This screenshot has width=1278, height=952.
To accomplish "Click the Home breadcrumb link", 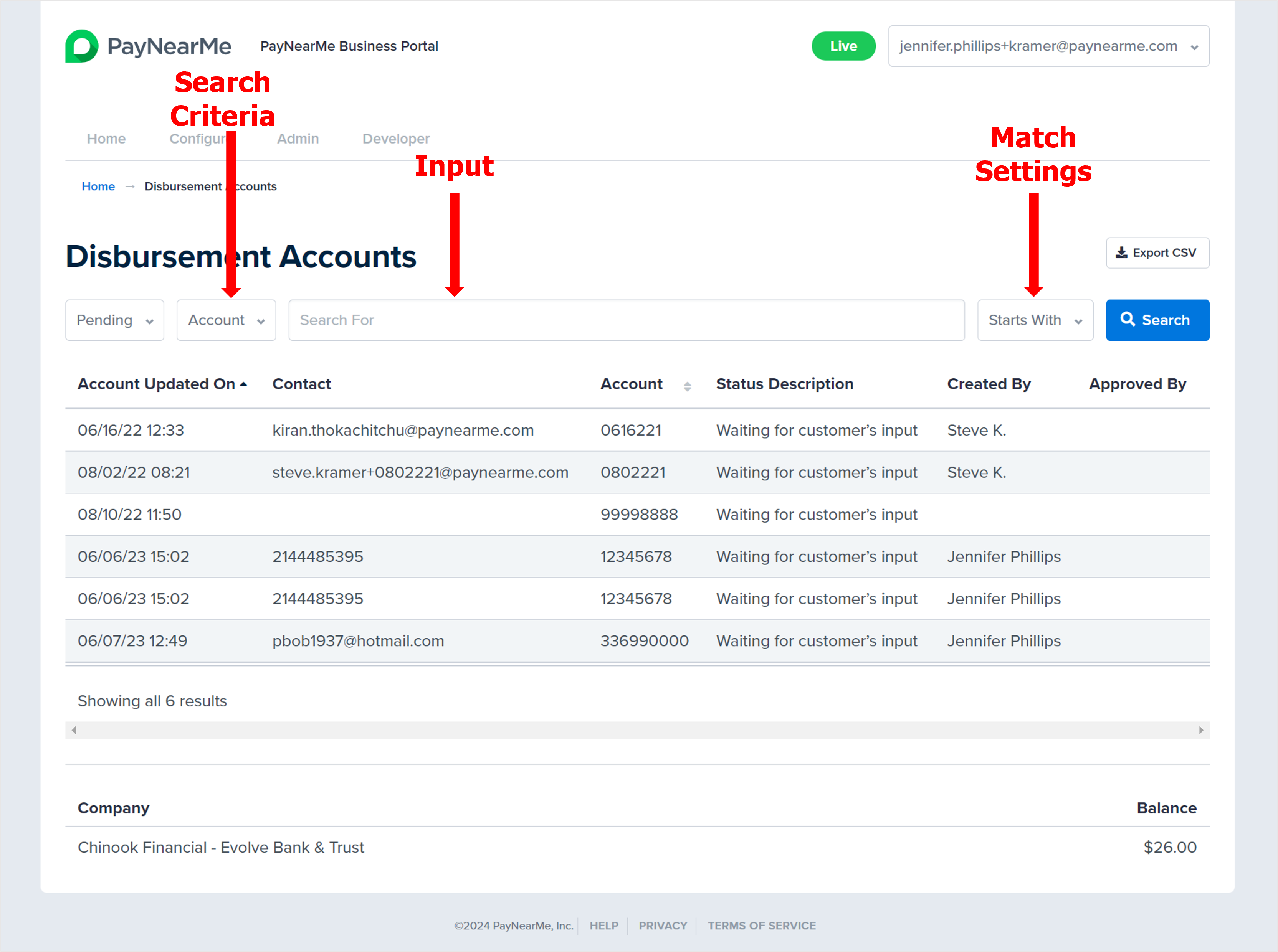I will (98, 186).
